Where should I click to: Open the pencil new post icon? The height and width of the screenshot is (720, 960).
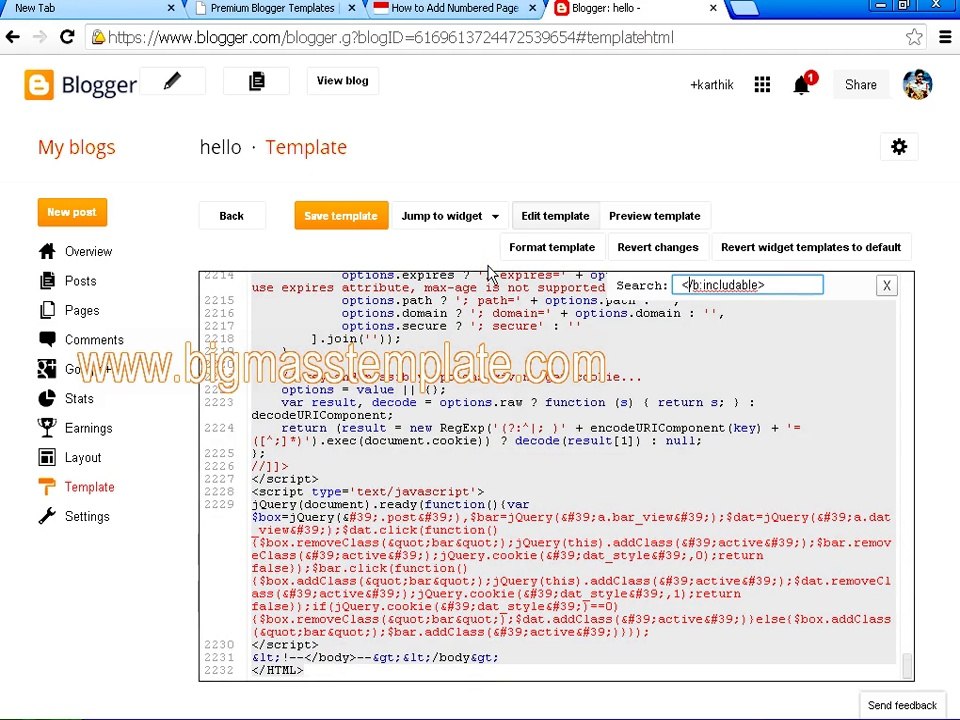tap(173, 81)
